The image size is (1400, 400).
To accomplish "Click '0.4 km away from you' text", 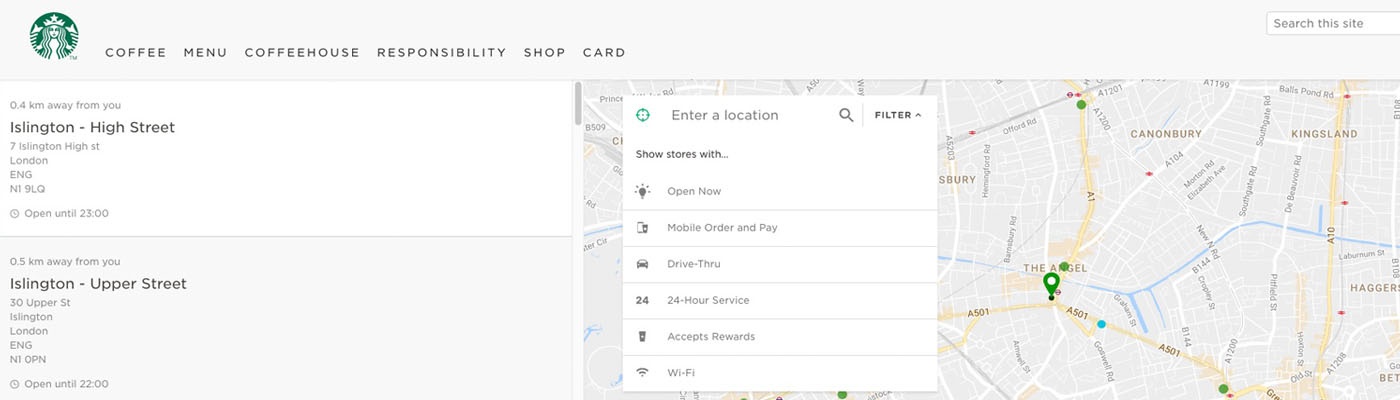I will pyautogui.click(x=65, y=105).
